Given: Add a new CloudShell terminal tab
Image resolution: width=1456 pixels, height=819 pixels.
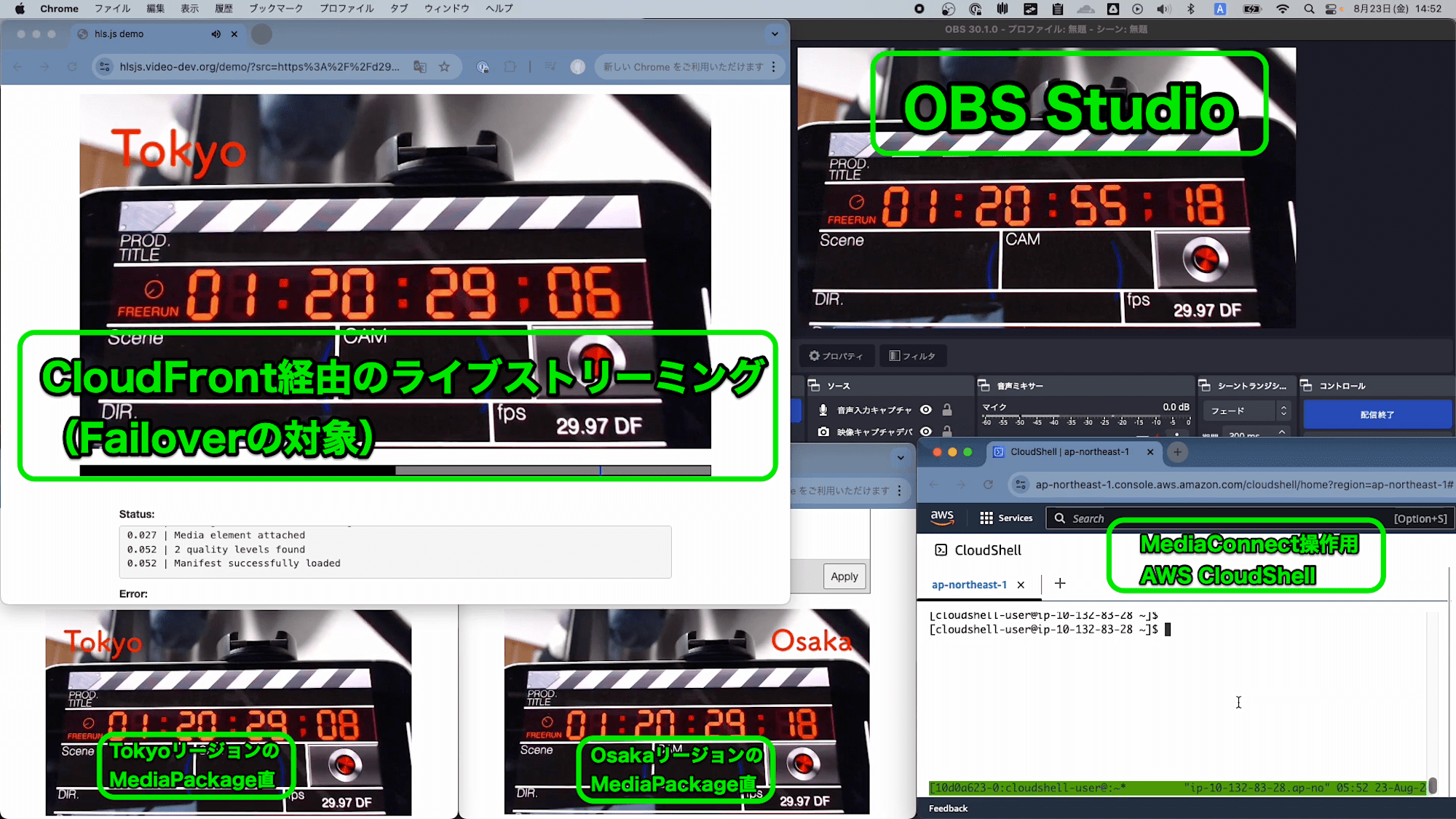Looking at the screenshot, I should [x=1060, y=583].
